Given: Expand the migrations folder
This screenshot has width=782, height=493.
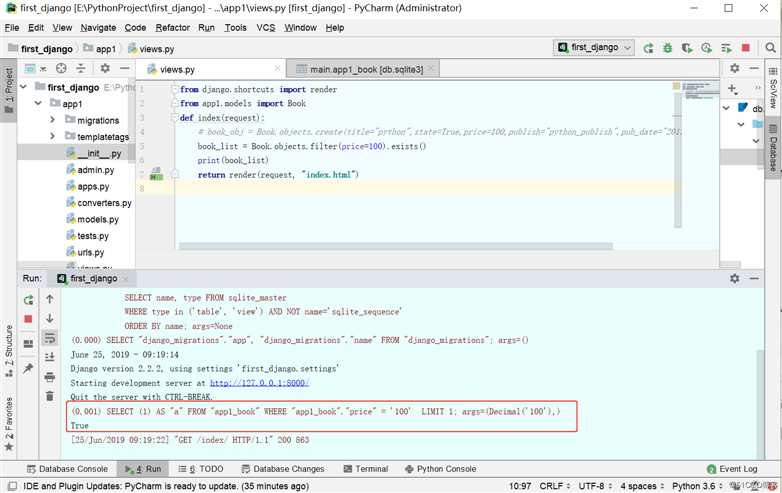Looking at the screenshot, I should 52,120.
